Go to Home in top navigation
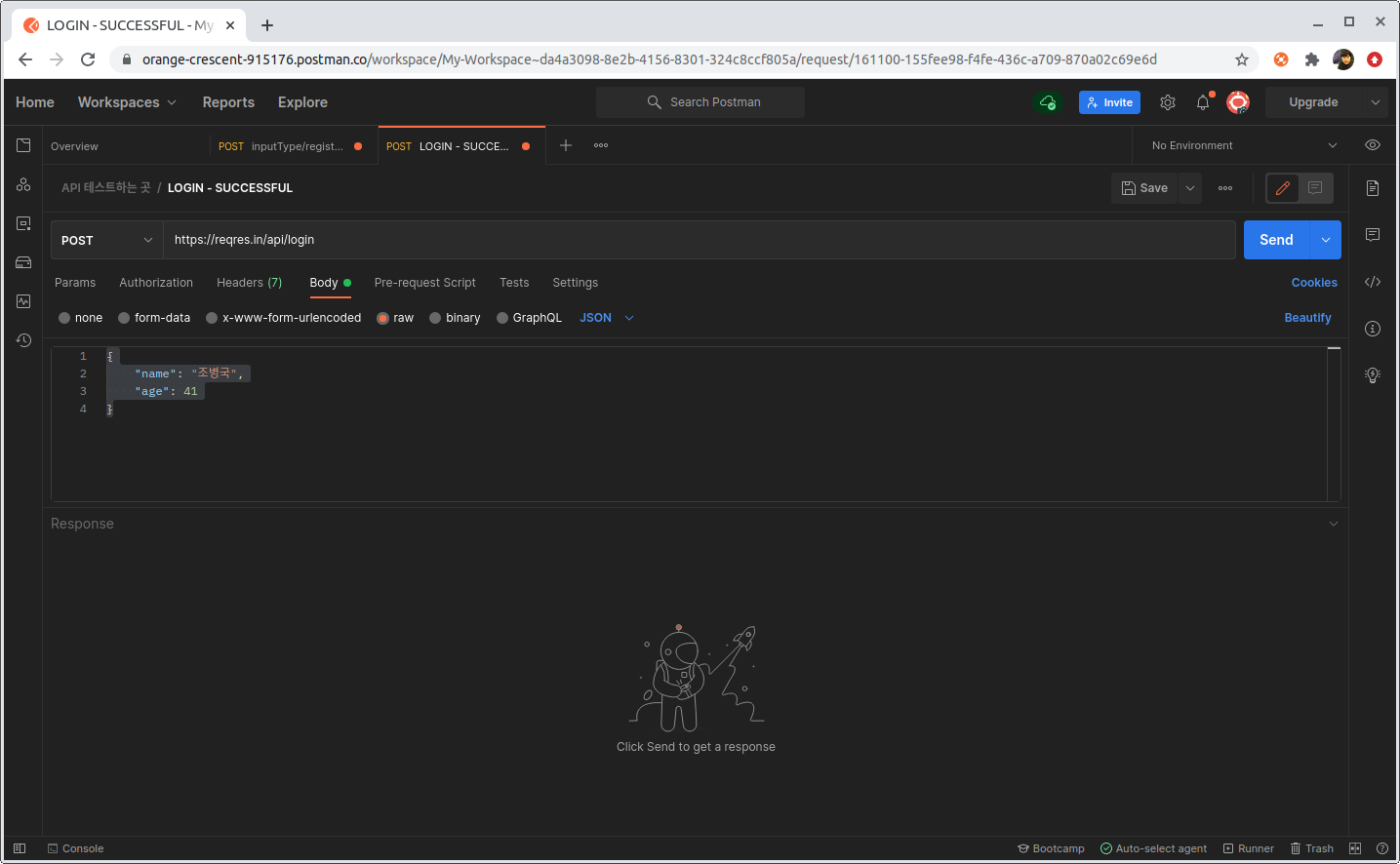 35,102
